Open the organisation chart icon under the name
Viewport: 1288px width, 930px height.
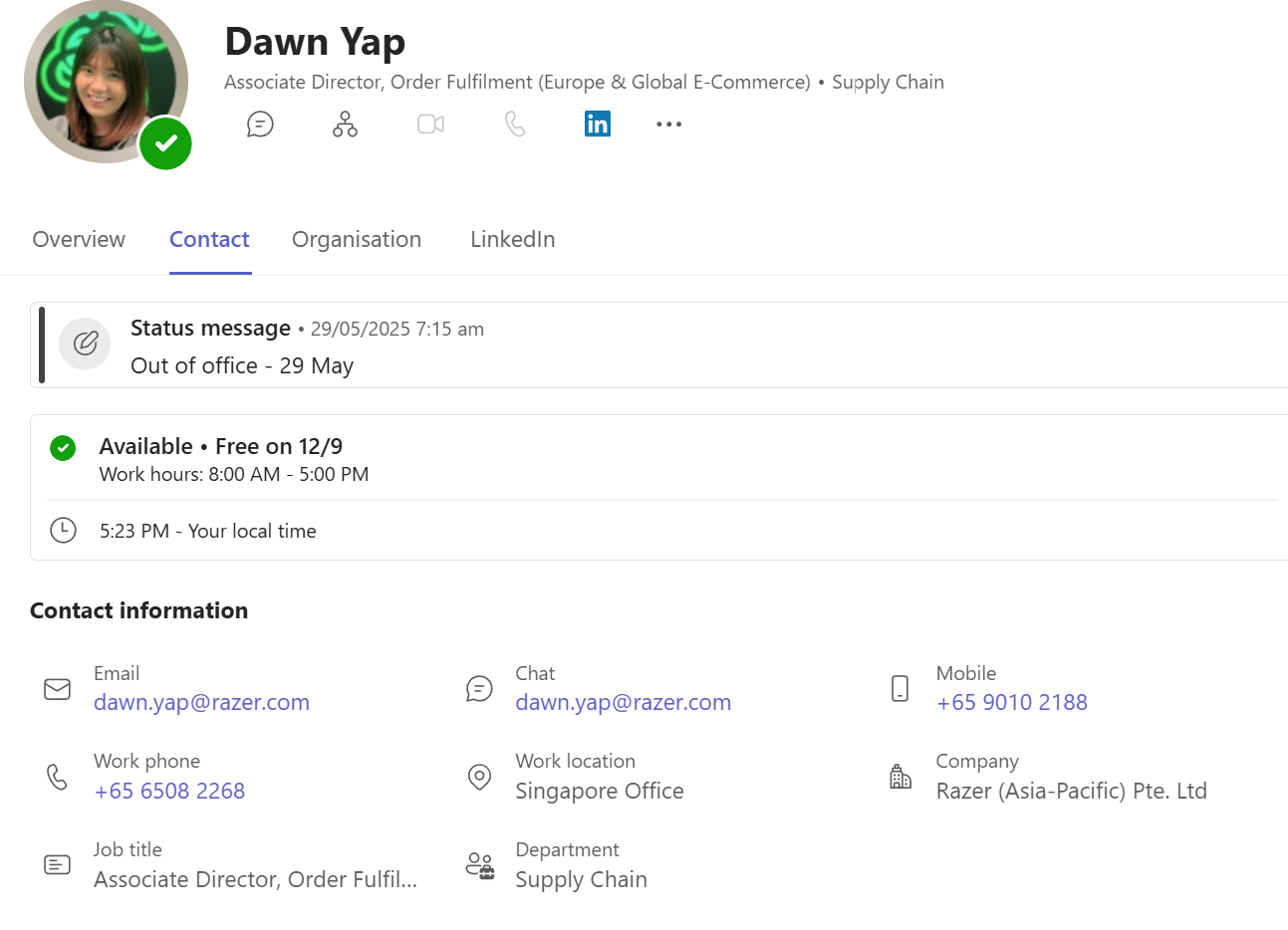tap(345, 124)
